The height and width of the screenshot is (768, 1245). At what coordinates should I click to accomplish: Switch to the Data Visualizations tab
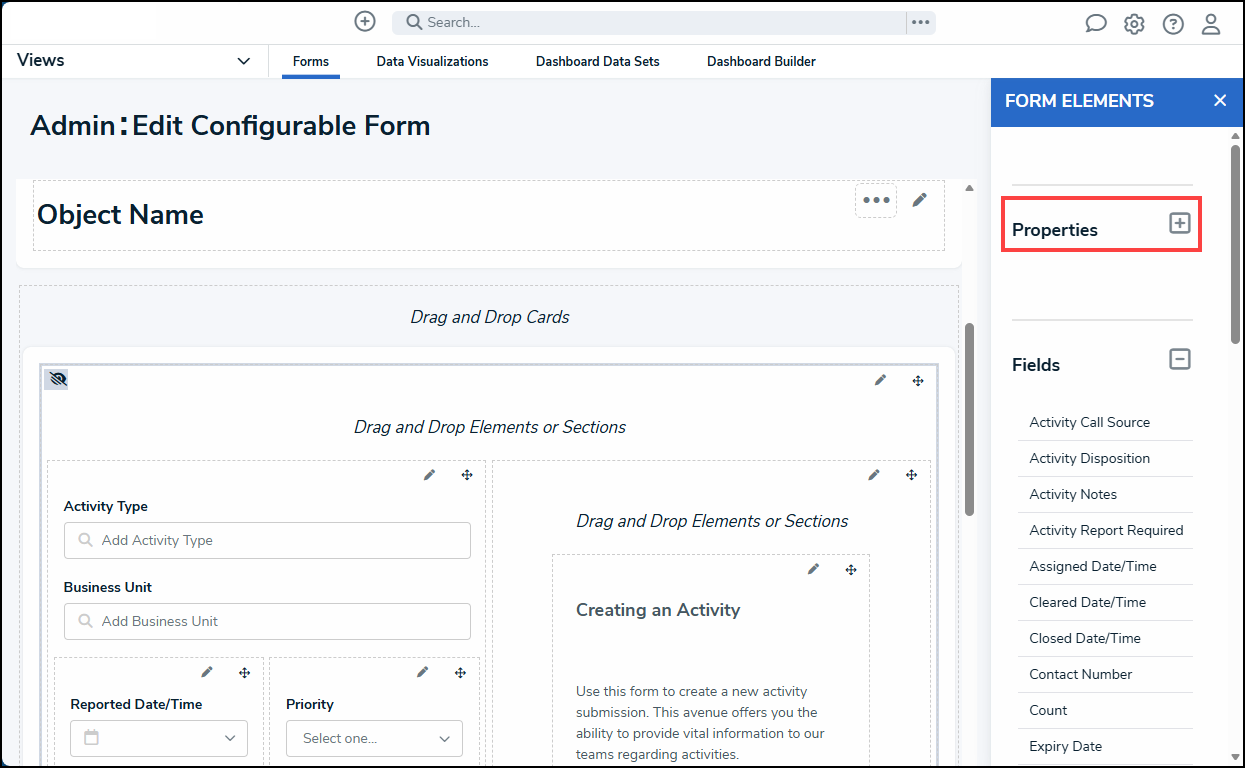(x=432, y=62)
